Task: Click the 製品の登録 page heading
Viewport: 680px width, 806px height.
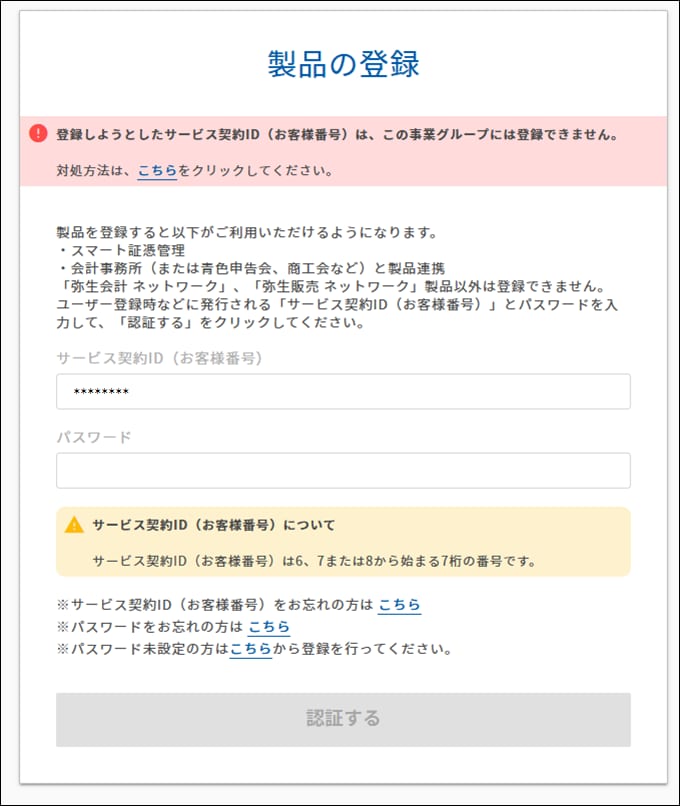Action: pos(343,63)
